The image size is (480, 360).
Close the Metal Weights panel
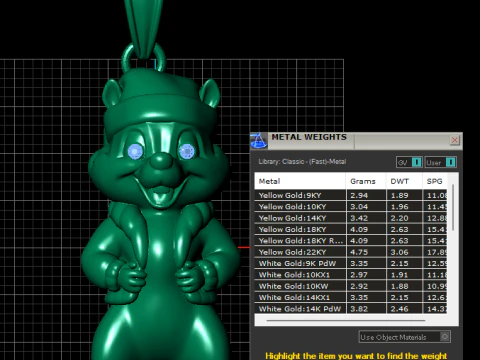(454, 140)
